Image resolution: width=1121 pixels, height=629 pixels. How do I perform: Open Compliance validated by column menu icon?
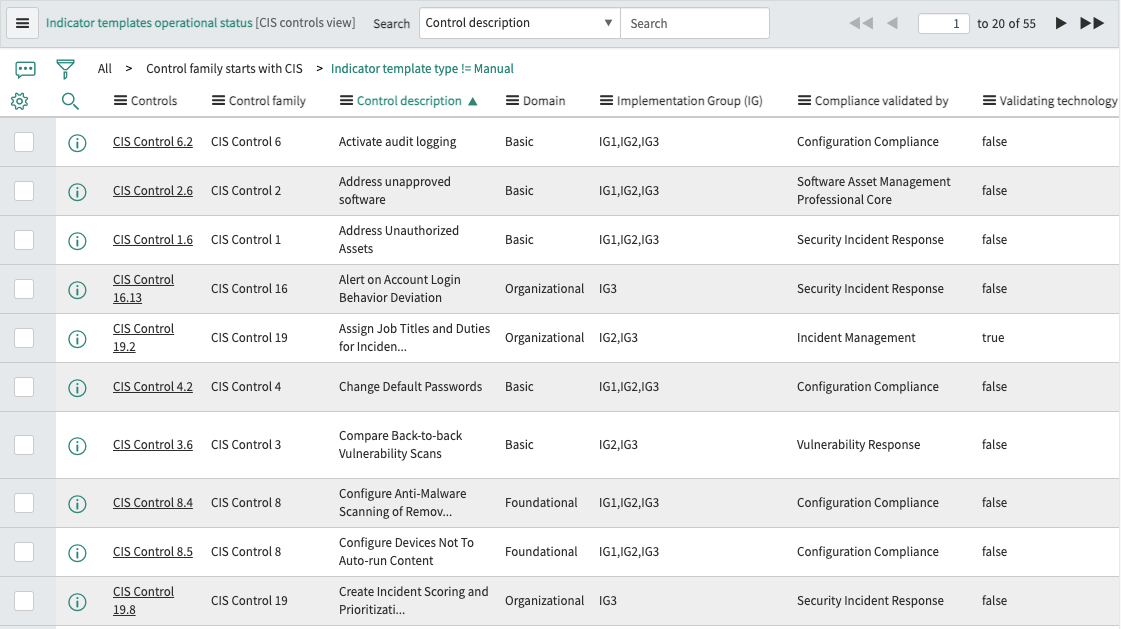[804, 101]
